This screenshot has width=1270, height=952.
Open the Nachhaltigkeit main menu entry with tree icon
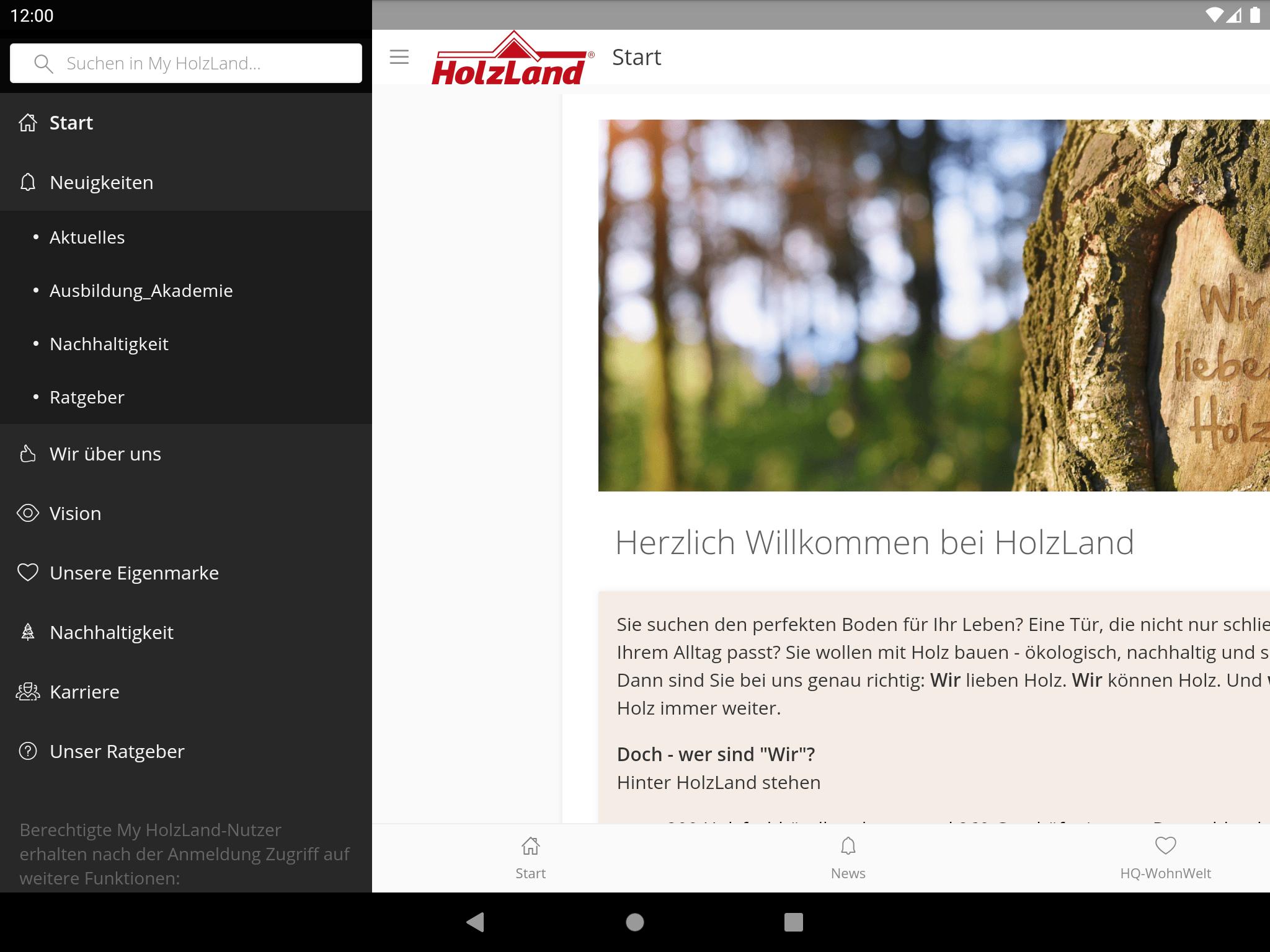[186, 632]
